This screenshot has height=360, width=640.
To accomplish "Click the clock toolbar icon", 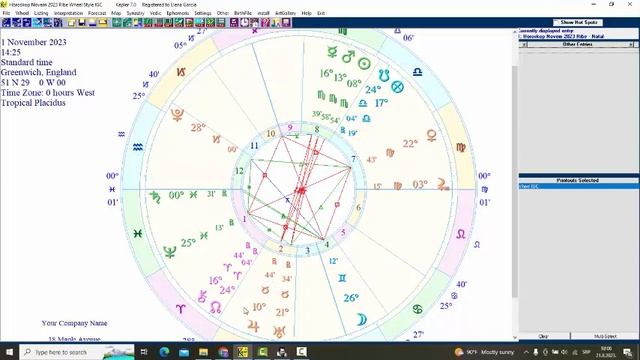I will point(244,22).
